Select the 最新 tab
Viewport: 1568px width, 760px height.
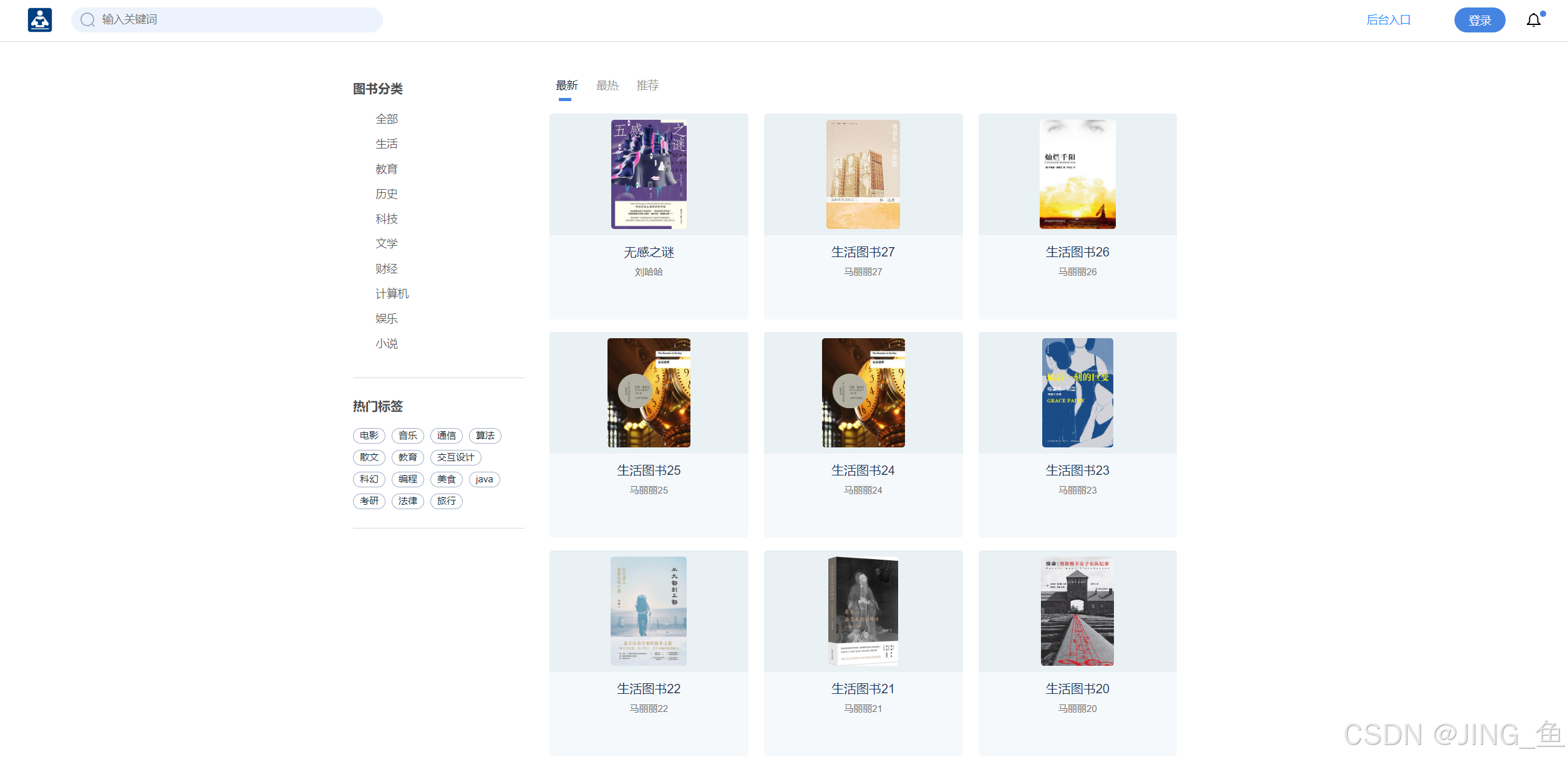[566, 85]
